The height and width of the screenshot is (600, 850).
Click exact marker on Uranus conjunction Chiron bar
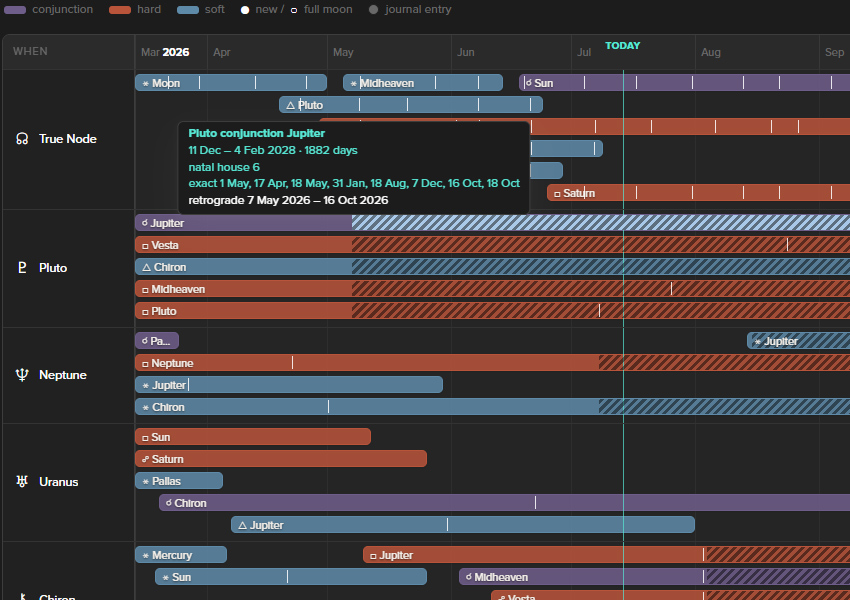pos(535,503)
